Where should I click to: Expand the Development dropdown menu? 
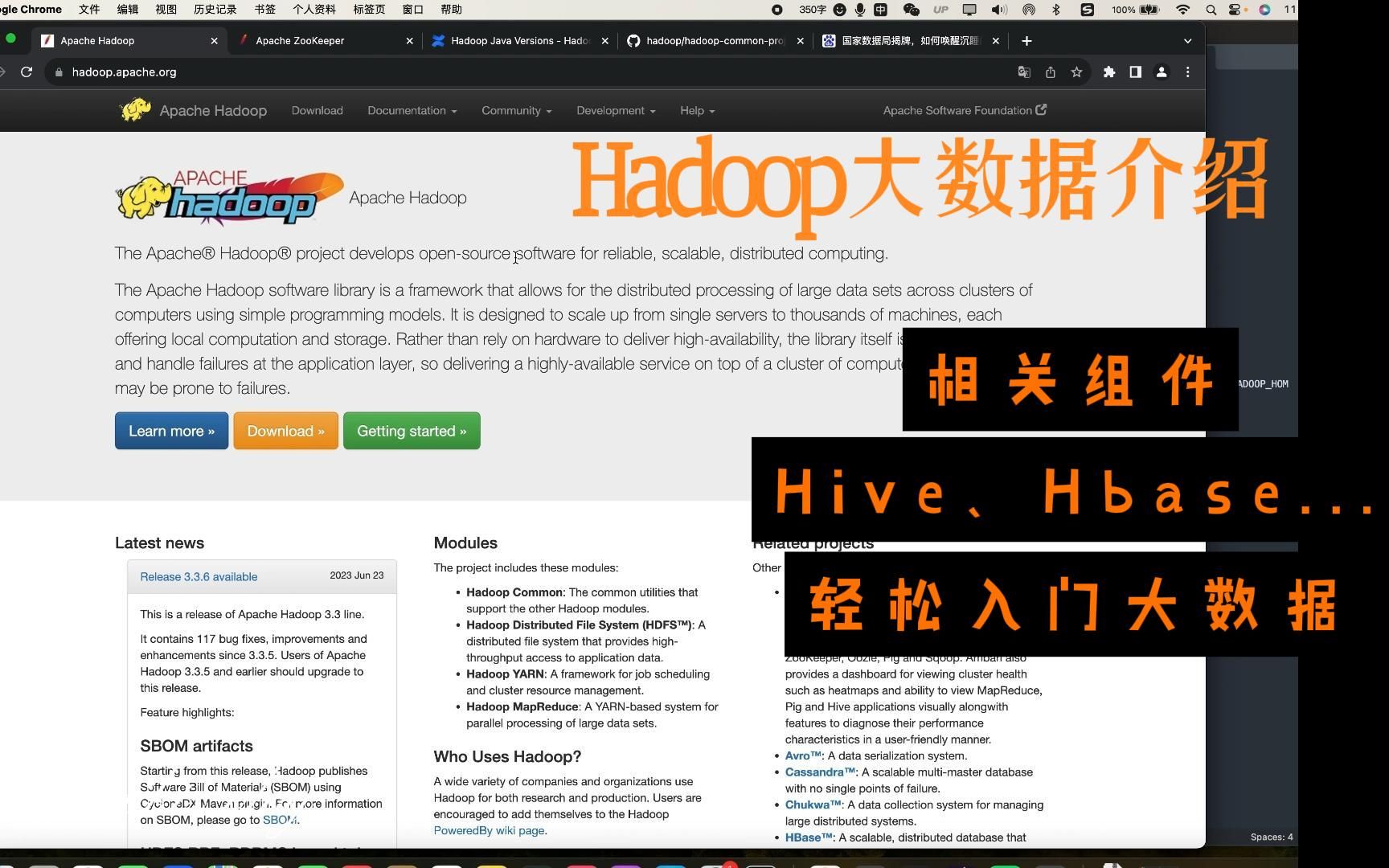(x=616, y=111)
